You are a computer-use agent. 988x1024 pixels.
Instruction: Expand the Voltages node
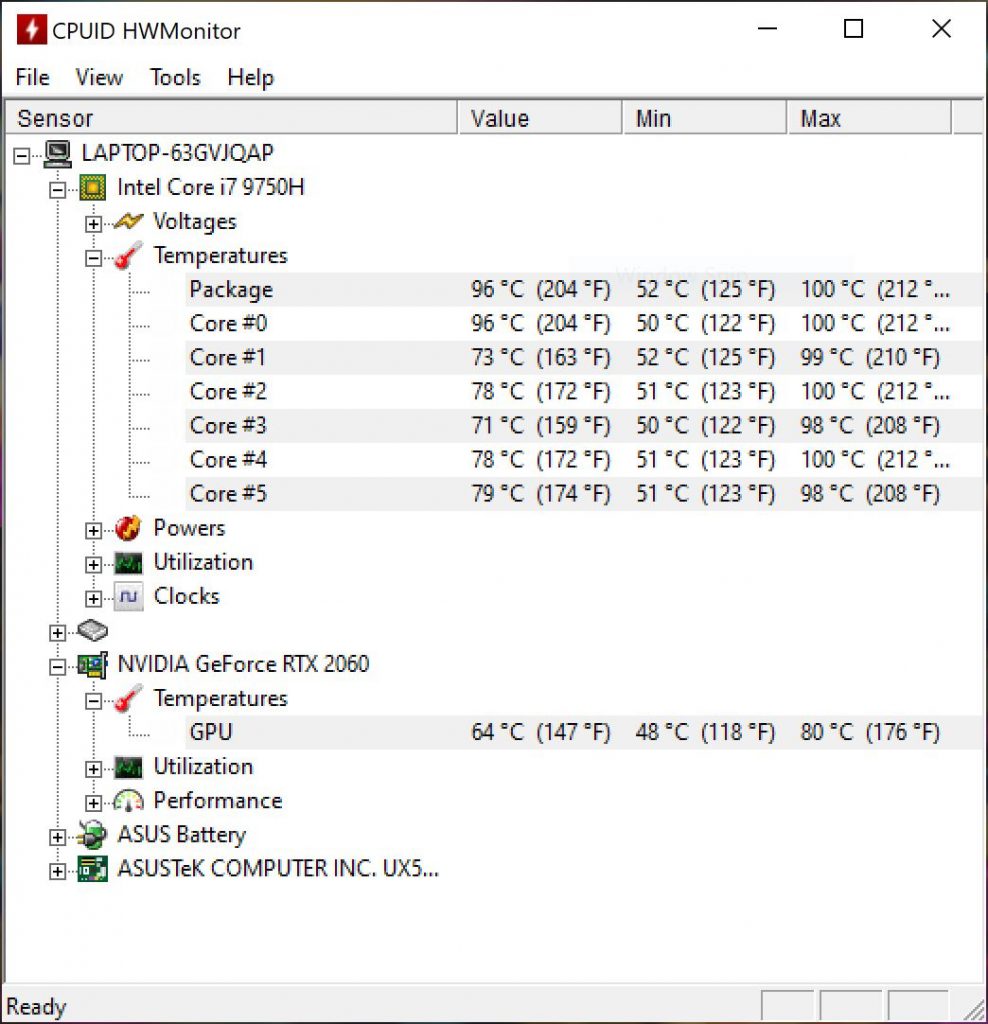tap(93, 224)
